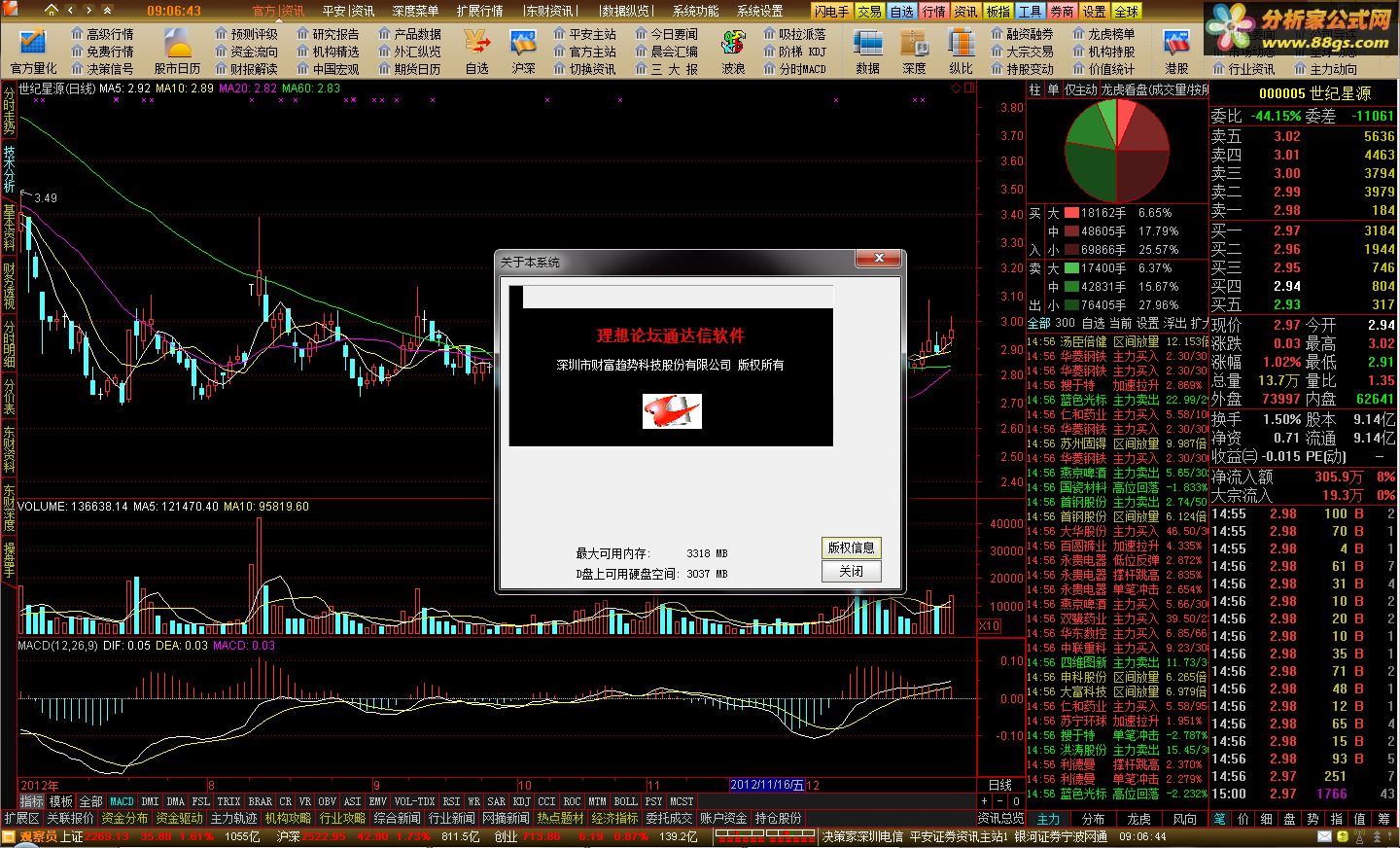1400x848 pixels.
Task: Open the 纵比 comparison icon
Action: click(x=961, y=51)
